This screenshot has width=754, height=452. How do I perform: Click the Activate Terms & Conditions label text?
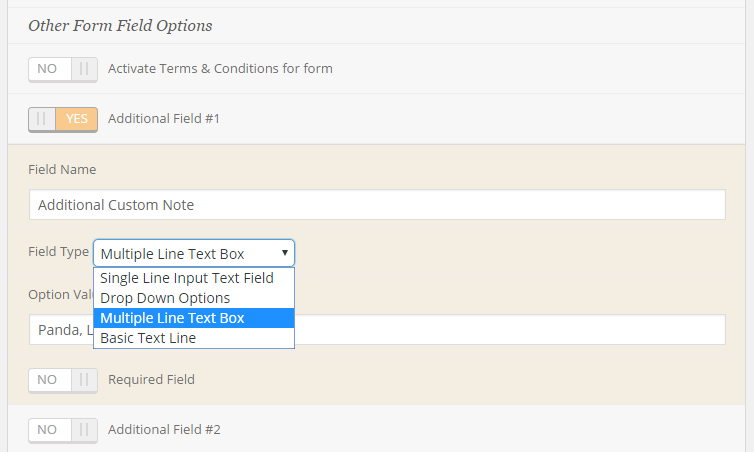point(220,69)
